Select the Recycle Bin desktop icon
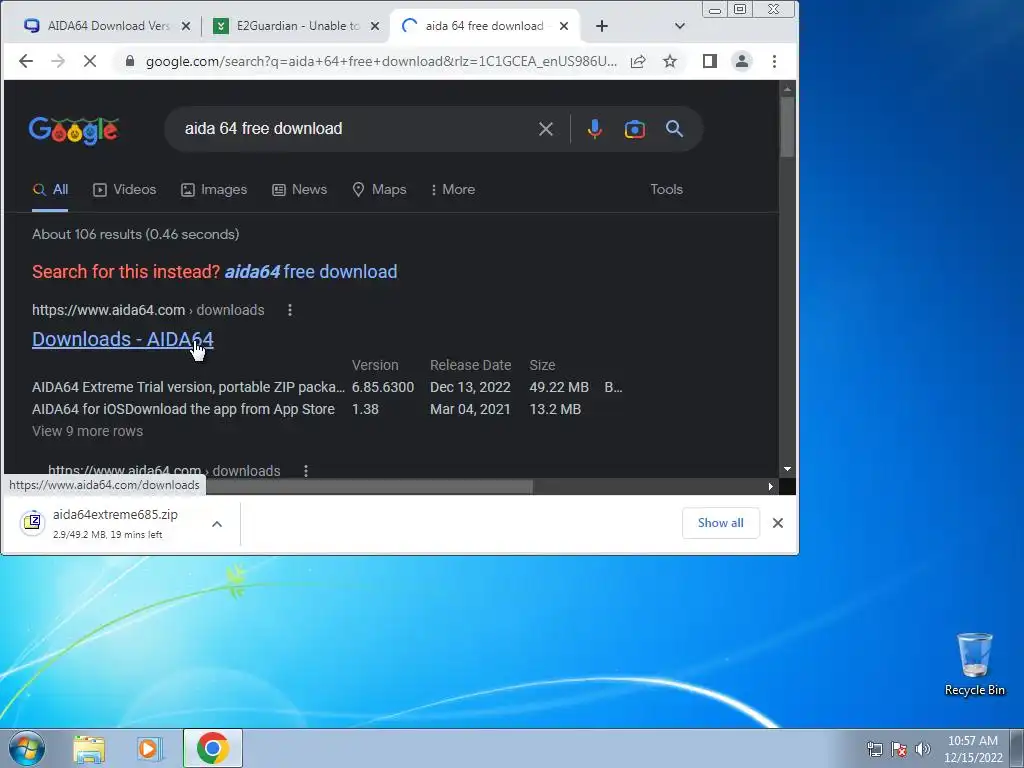This screenshot has width=1024, height=768. [x=974, y=665]
